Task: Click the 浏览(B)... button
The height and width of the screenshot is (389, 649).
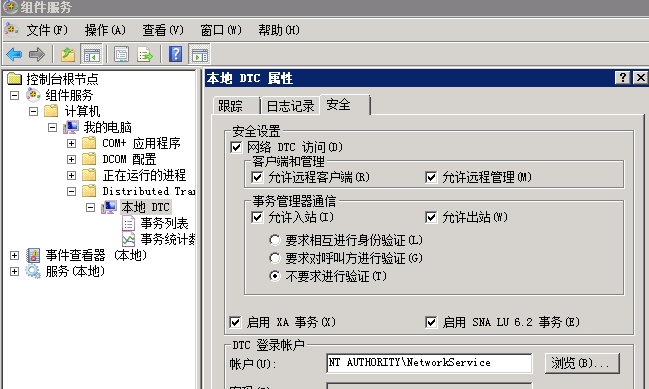Action: tap(582, 363)
